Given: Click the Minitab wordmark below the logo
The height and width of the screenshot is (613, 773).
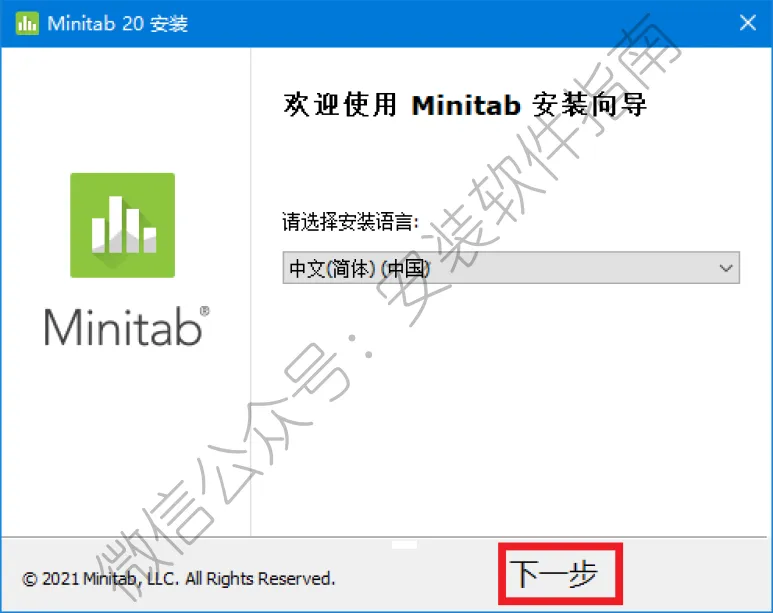Looking at the screenshot, I should pos(123,326).
